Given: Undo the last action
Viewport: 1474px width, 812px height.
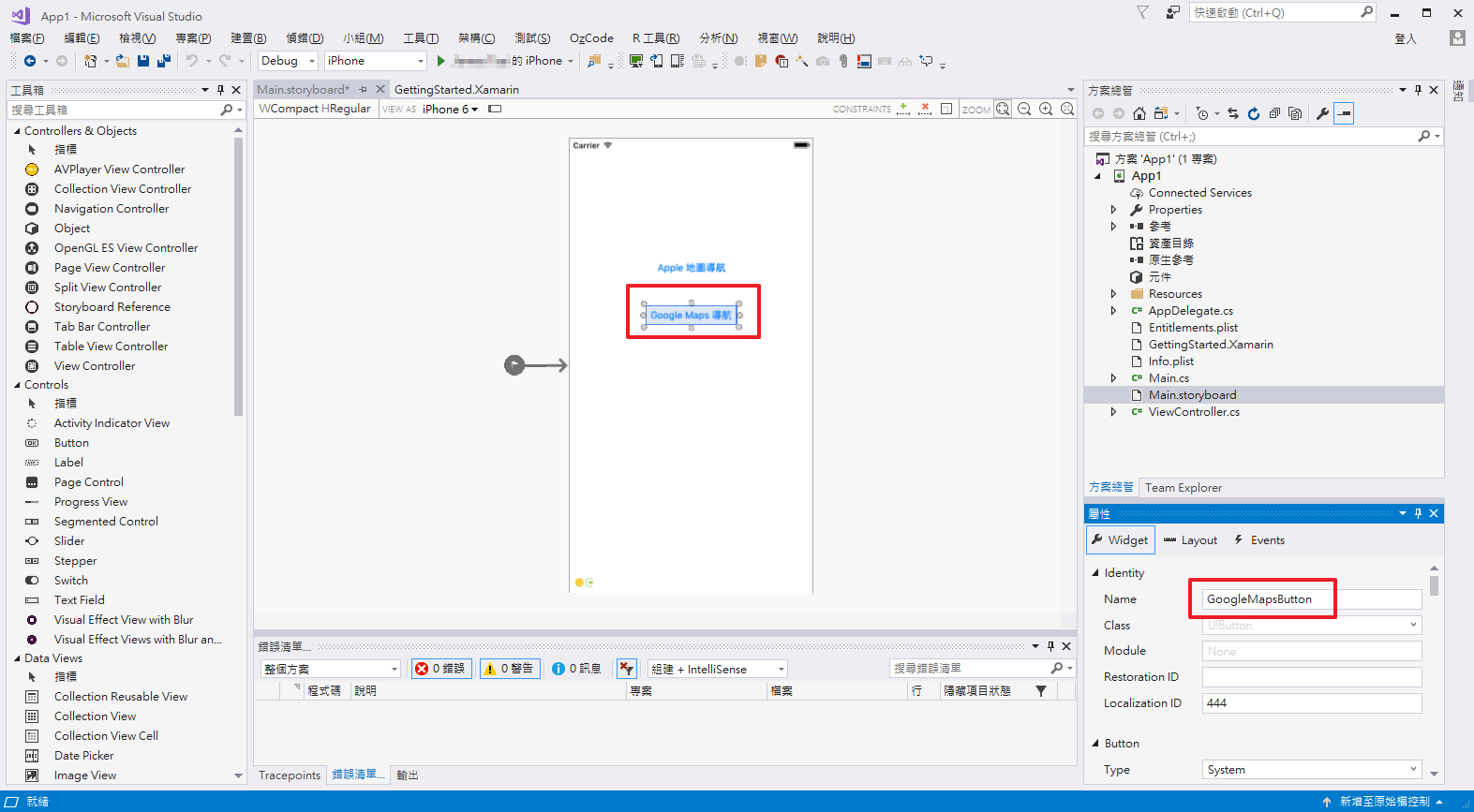Looking at the screenshot, I should [x=192, y=61].
